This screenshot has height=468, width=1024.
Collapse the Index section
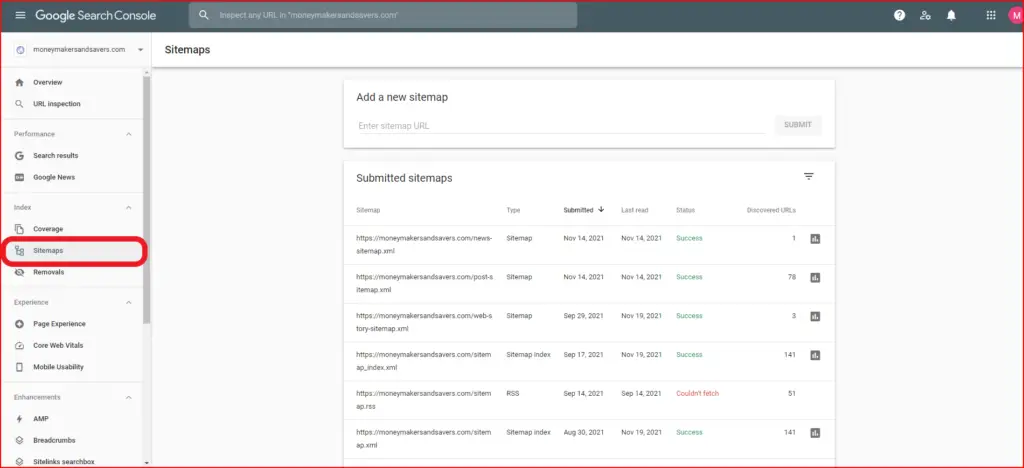[x=129, y=208]
